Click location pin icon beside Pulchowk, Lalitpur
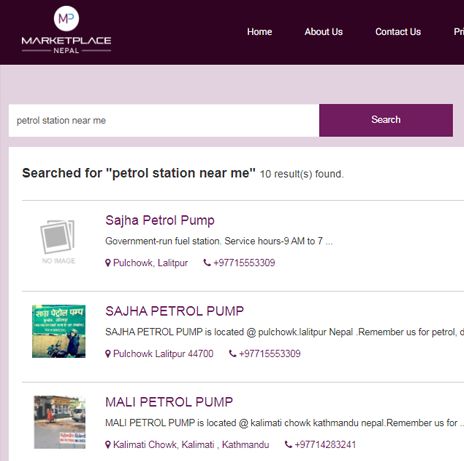Viewport: 464px width, 461px height. (x=108, y=263)
